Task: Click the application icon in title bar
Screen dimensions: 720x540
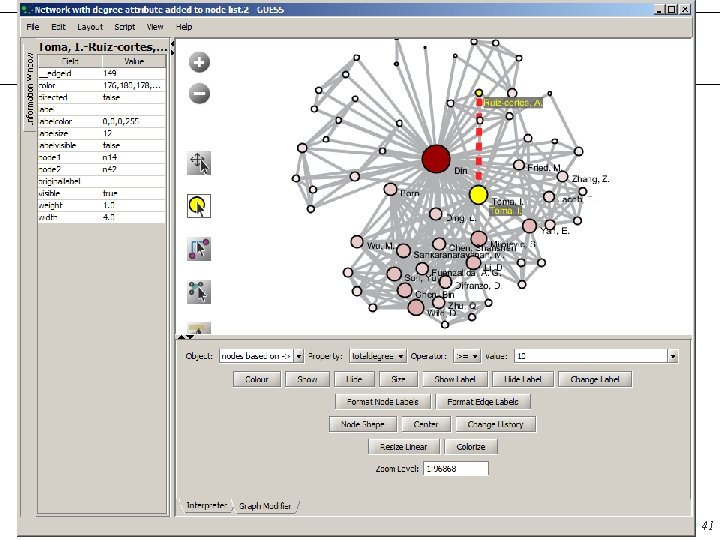Action: click(x=25, y=9)
